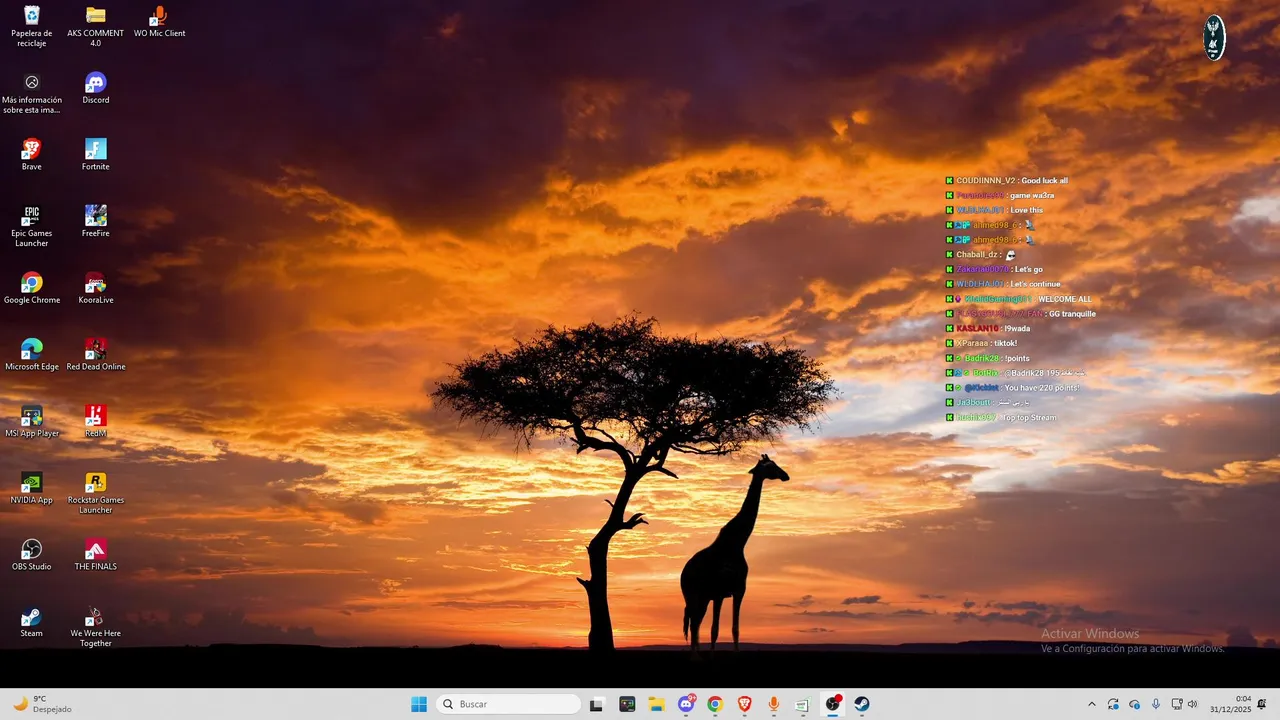Open the AKS COMMENT 4.0 folder

96,26
